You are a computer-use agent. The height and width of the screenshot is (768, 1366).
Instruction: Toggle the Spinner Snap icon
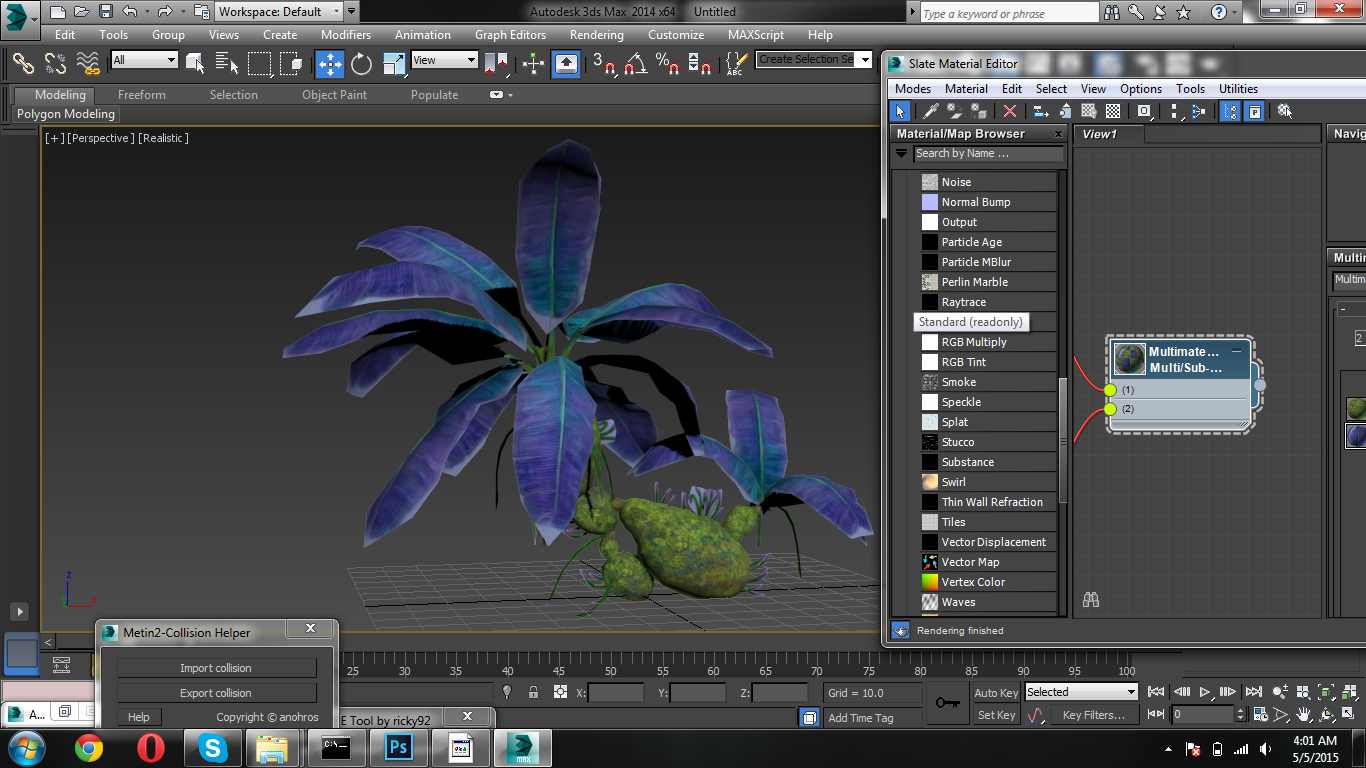(701, 64)
